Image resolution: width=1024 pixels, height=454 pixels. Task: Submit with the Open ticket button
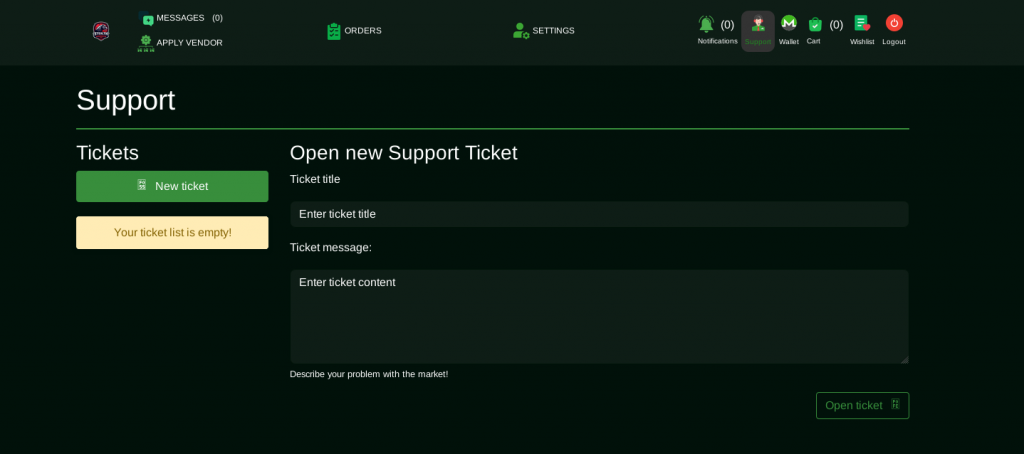point(862,406)
